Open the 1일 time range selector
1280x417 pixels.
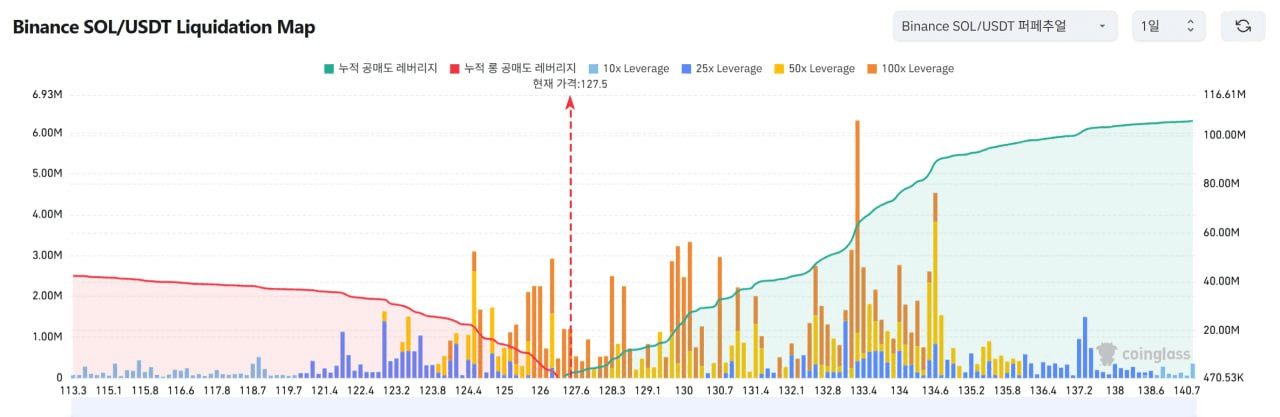pos(1168,26)
